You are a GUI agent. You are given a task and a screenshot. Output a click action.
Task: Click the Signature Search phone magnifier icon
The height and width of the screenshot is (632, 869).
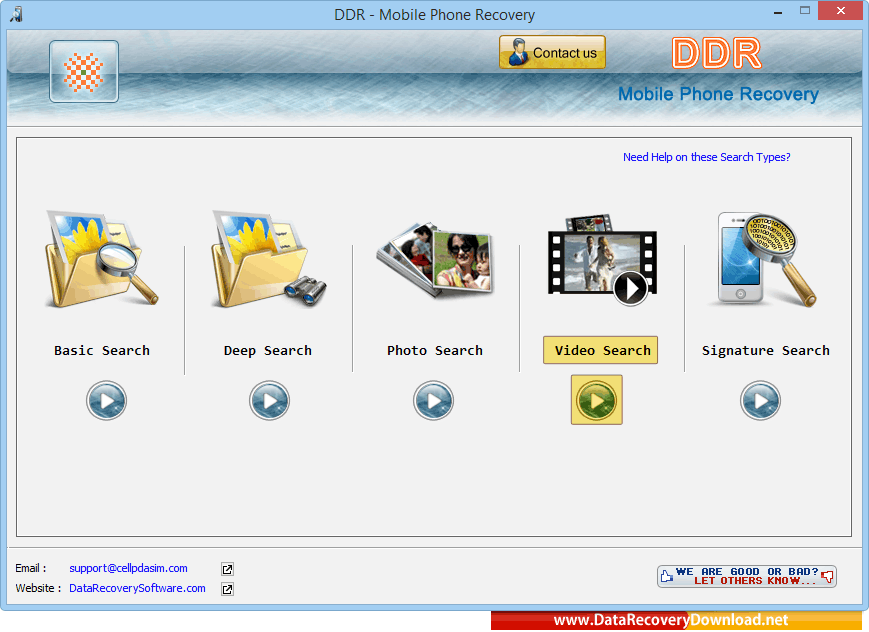click(x=763, y=259)
